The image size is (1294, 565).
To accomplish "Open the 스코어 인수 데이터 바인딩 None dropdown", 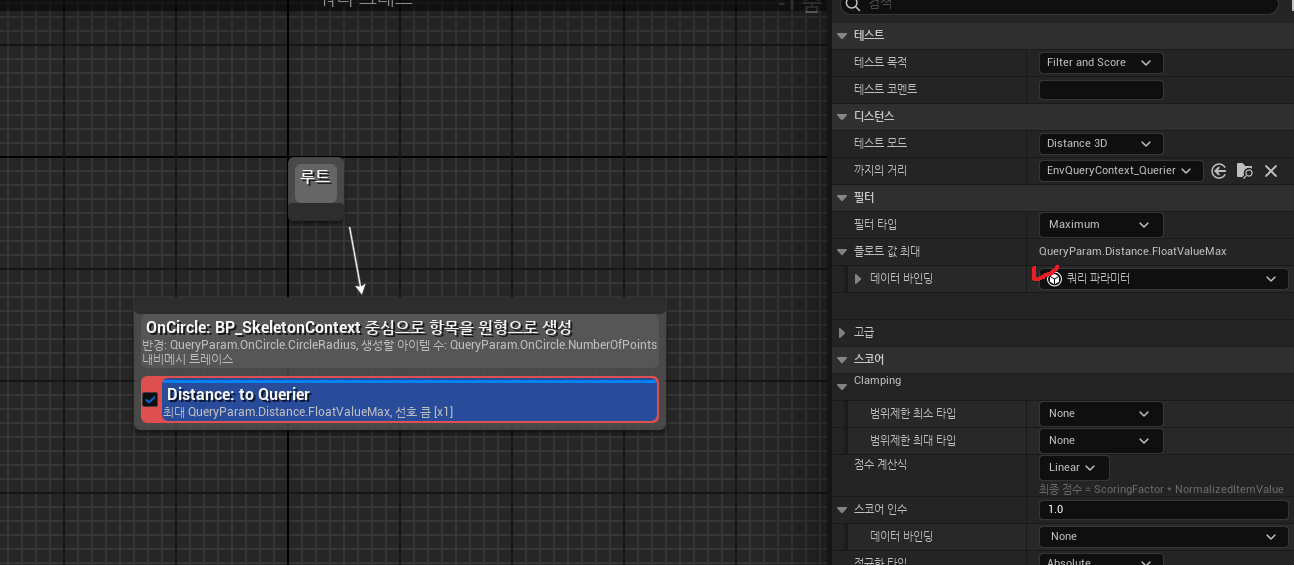I will click(1164, 537).
